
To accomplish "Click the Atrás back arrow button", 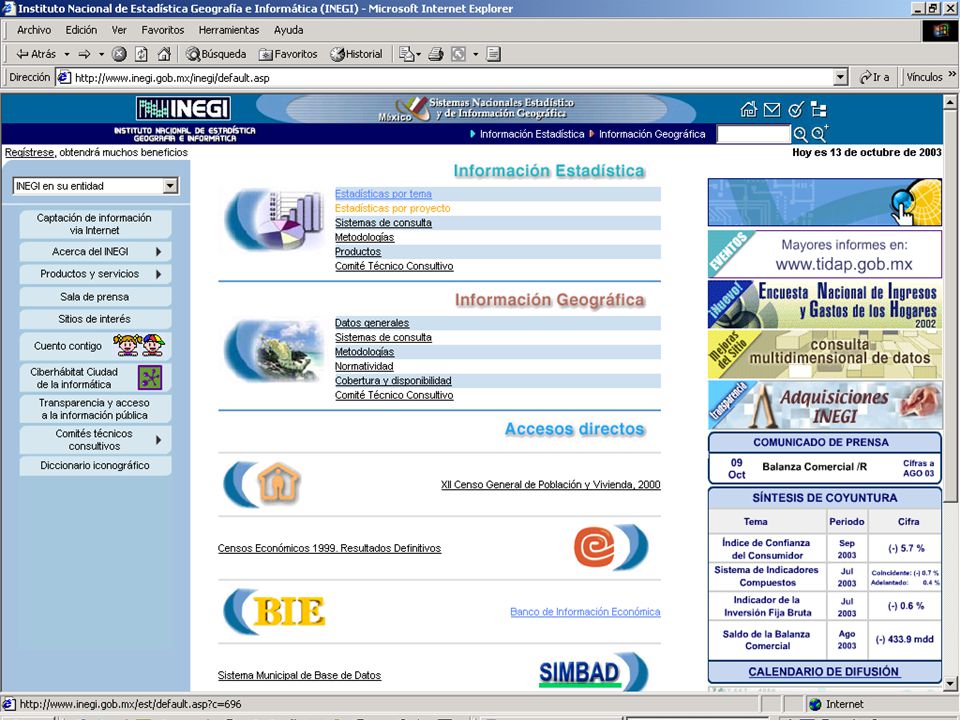I will point(36,54).
